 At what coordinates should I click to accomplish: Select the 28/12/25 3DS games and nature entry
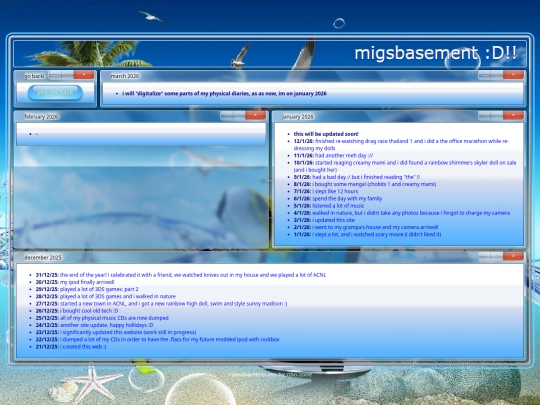[x=105, y=297]
